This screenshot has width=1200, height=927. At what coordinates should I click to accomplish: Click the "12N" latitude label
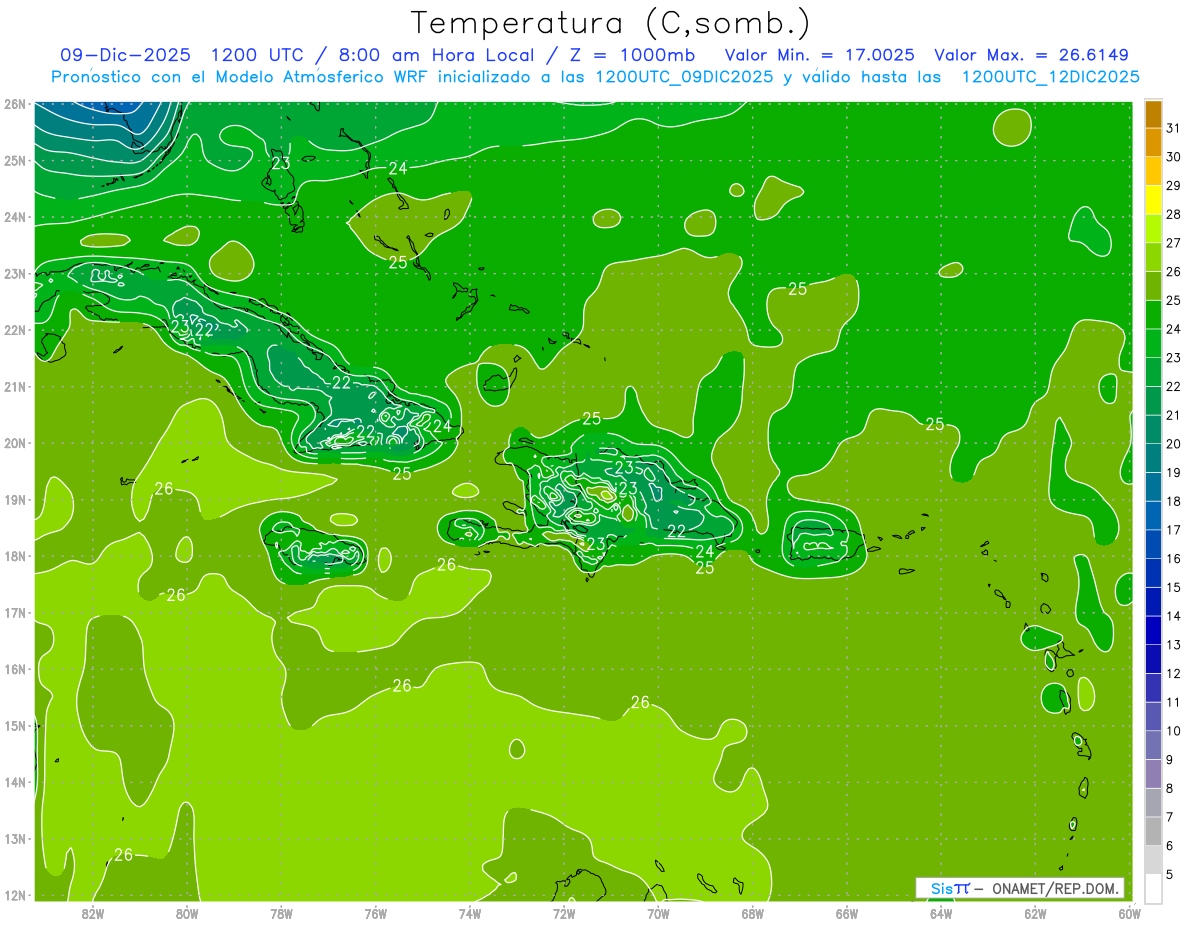click(x=15, y=895)
